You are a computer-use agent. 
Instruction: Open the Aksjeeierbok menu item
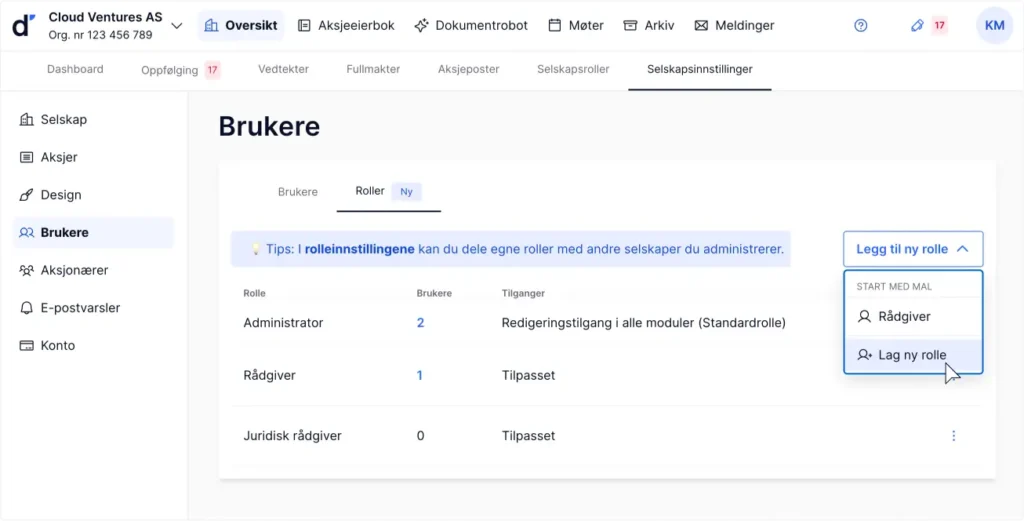(x=348, y=26)
